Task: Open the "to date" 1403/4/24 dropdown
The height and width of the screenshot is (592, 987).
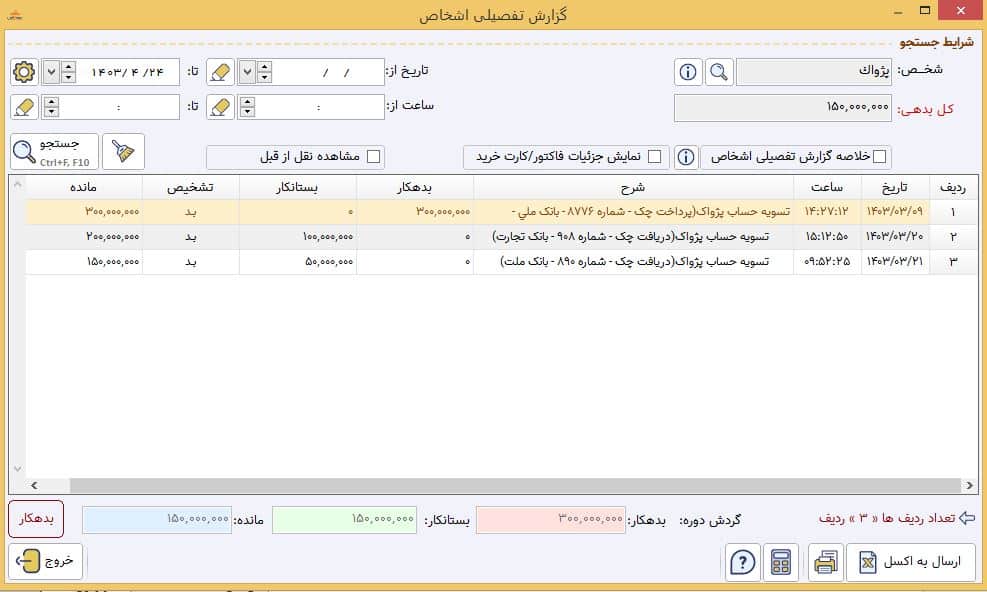Action: tap(52, 72)
